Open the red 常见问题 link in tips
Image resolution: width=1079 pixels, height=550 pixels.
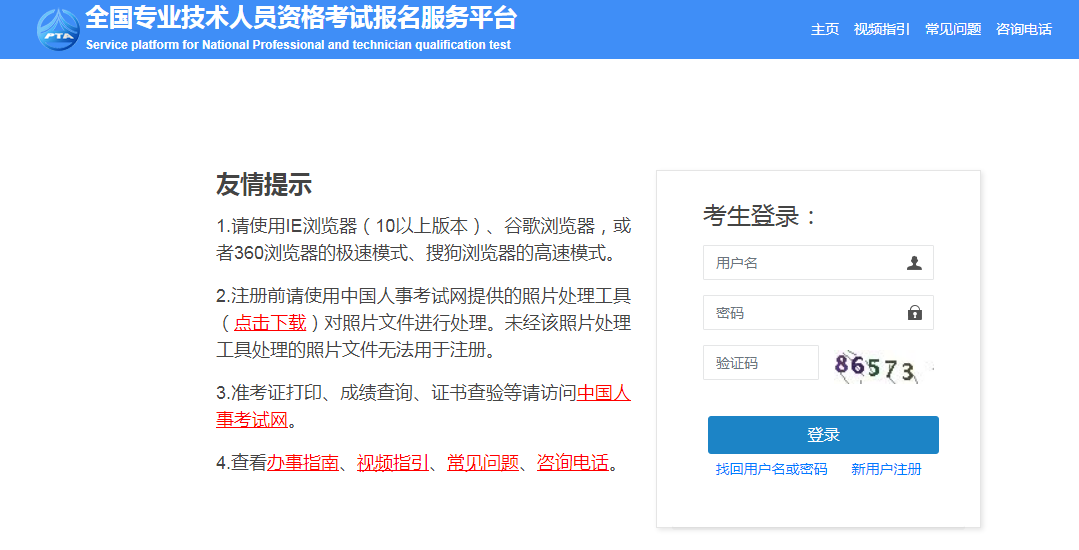coord(483,463)
